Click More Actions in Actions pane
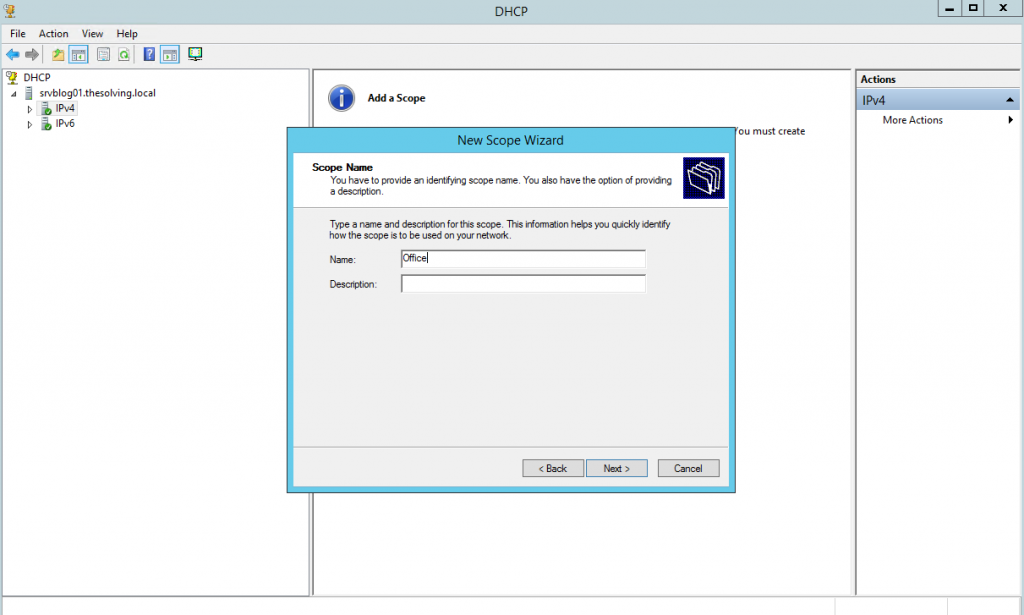The width and height of the screenshot is (1024, 615). click(x=912, y=120)
